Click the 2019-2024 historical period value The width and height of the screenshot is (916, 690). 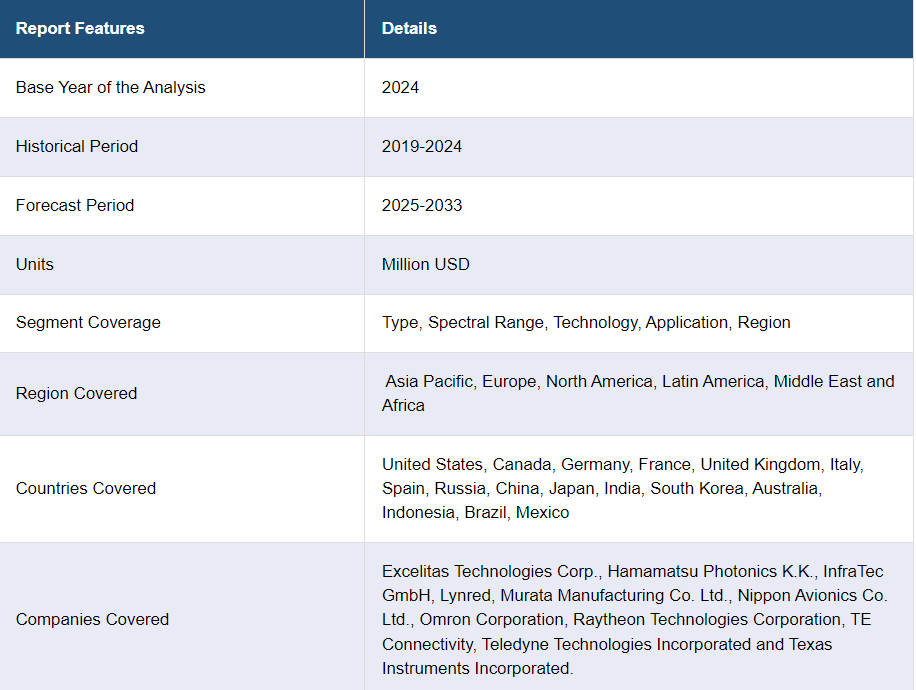(422, 146)
